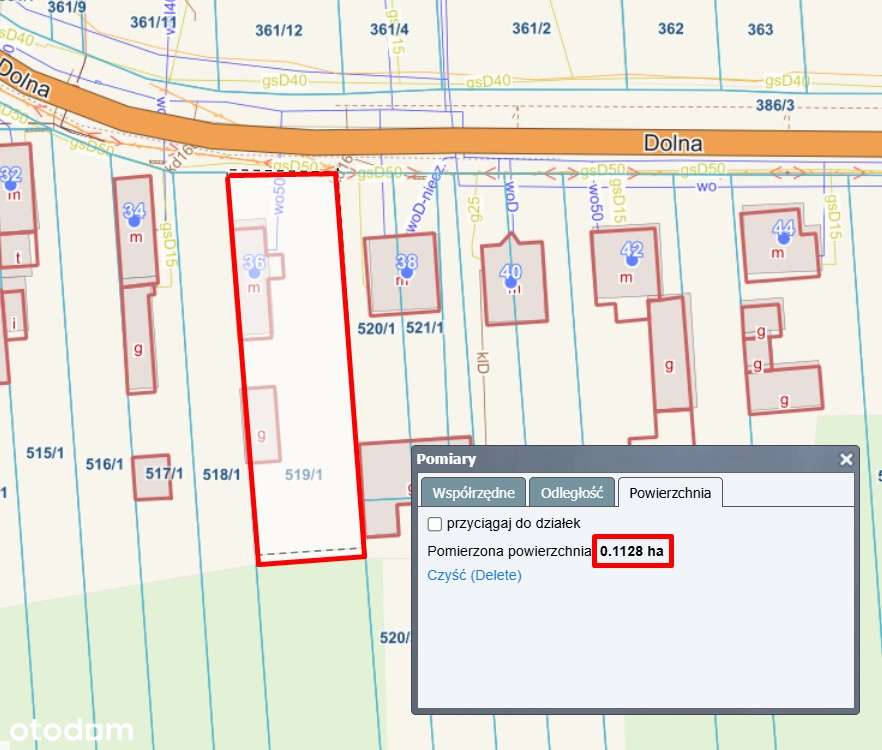Switch to the Współrzędne tab
The image size is (882, 750).
click(473, 492)
